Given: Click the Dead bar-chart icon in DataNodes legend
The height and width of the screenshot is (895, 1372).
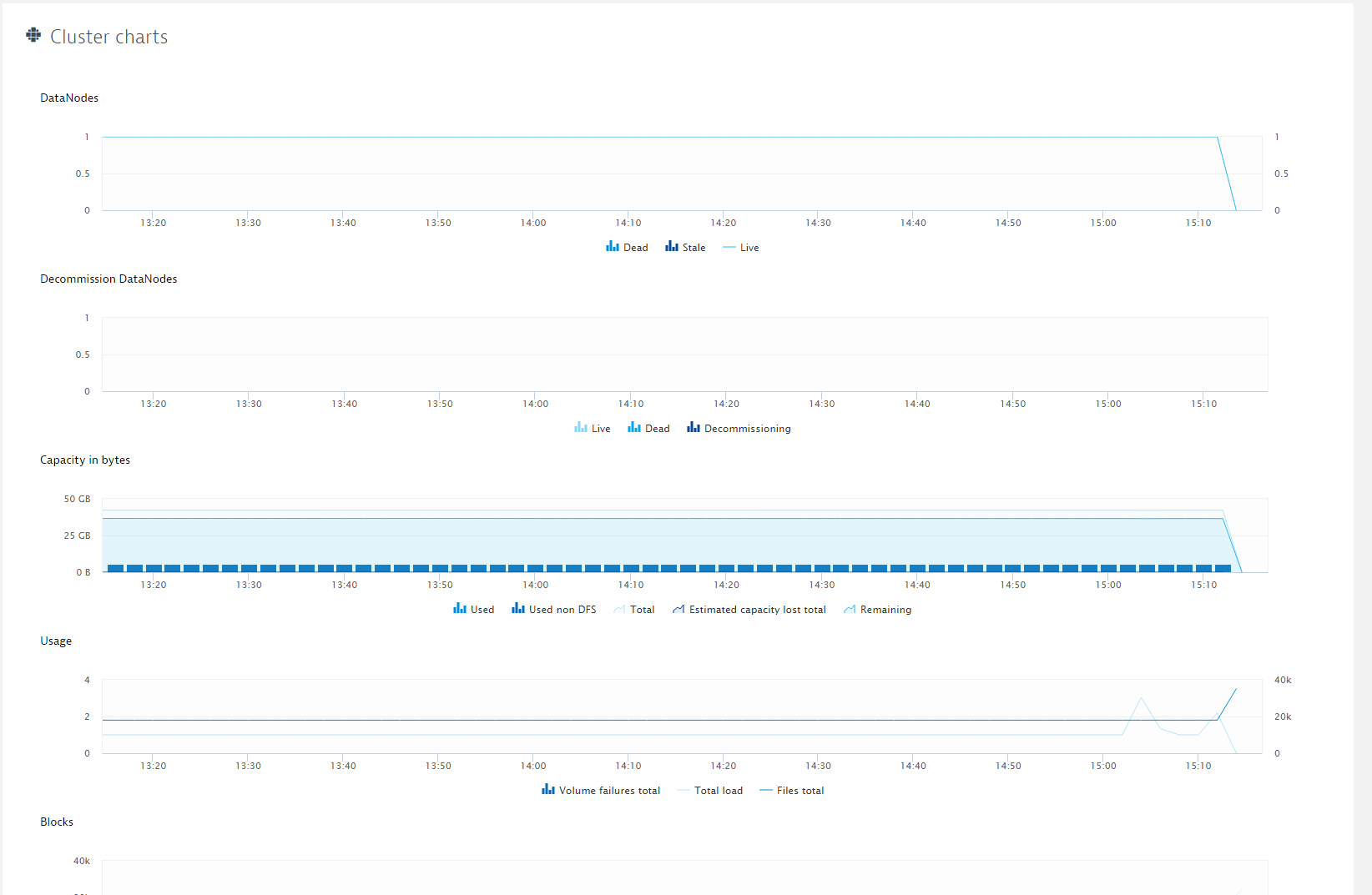Looking at the screenshot, I should pyautogui.click(x=613, y=247).
